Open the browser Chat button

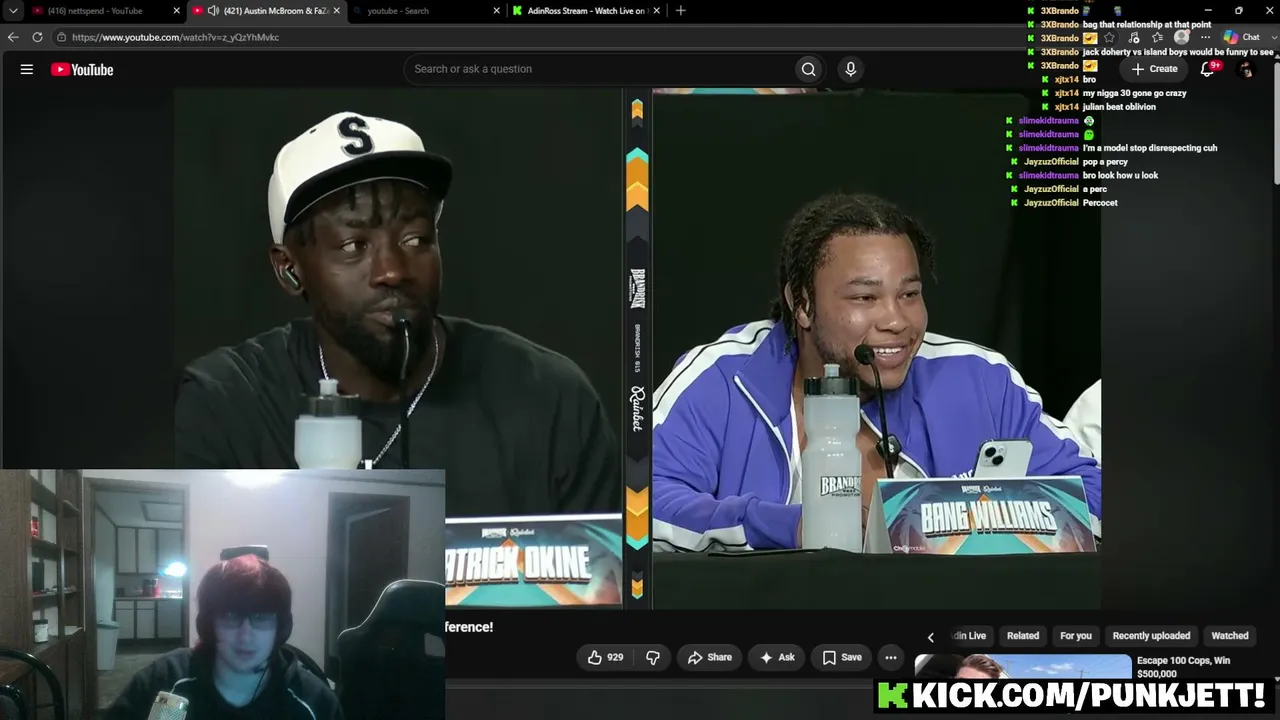point(1241,37)
